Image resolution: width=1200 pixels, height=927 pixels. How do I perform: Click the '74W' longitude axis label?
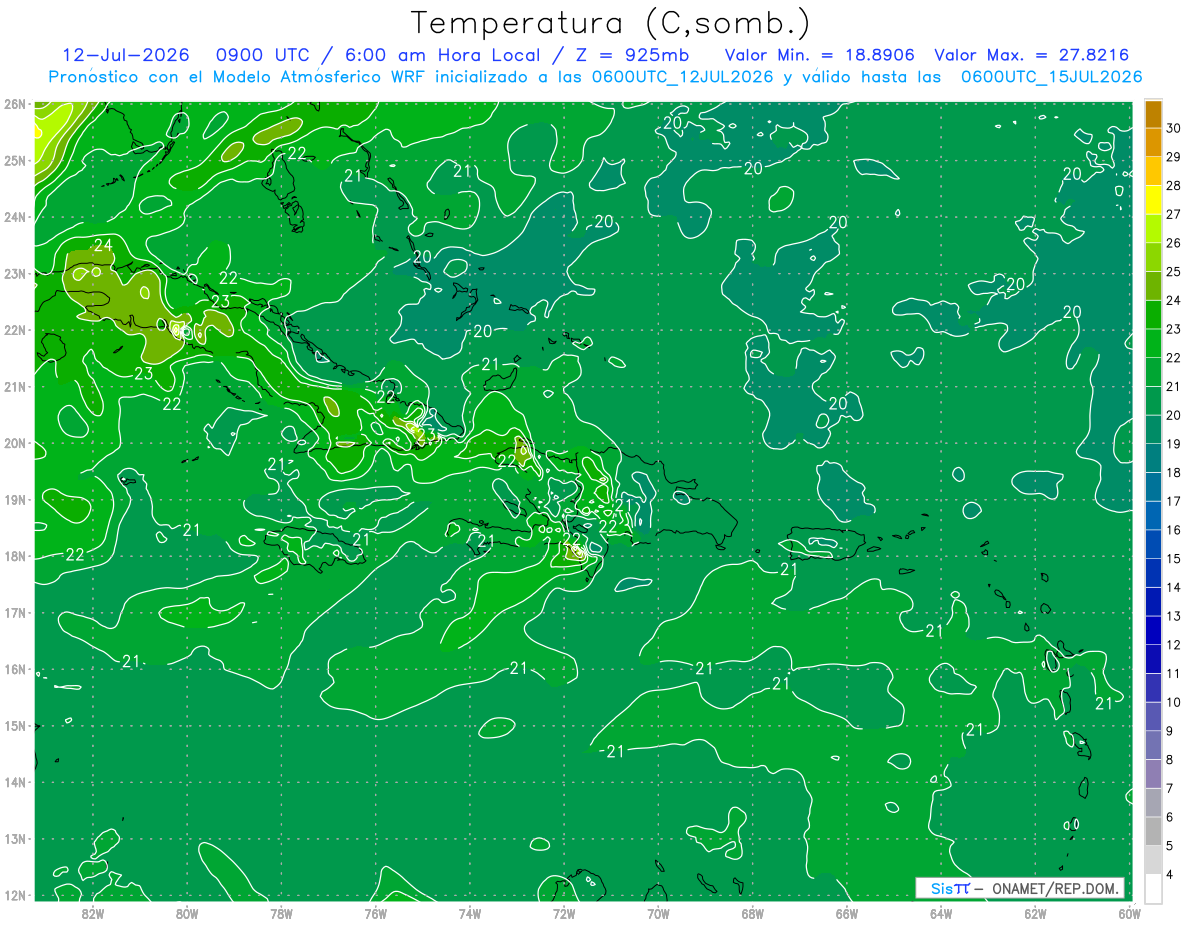pyautogui.click(x=469, y=914)
